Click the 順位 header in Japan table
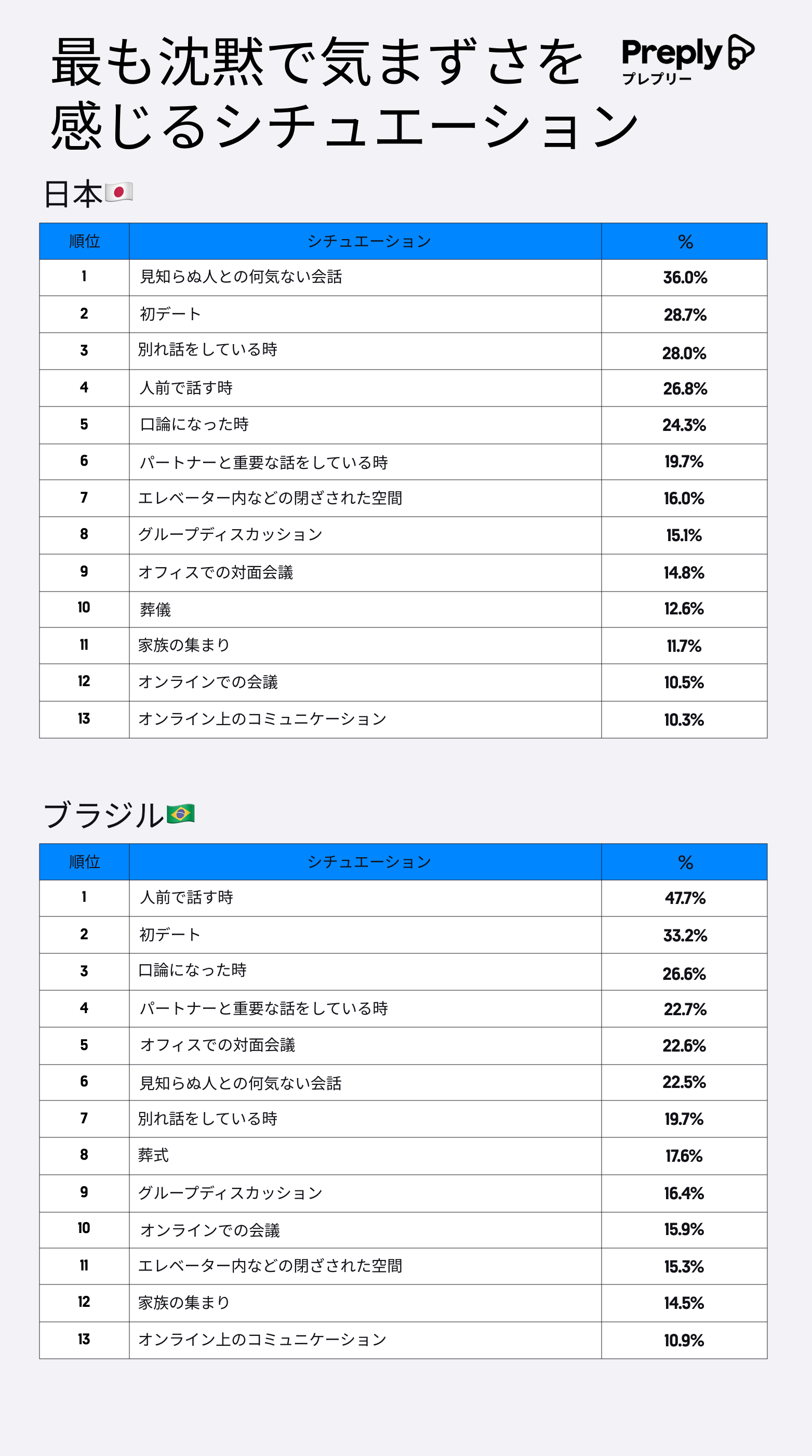 click(84, 241)
